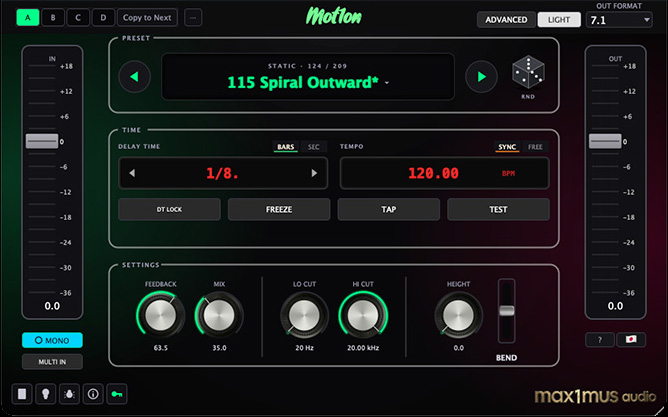Click the HI CUT knob
668x417 pixels.
(363, 316)
